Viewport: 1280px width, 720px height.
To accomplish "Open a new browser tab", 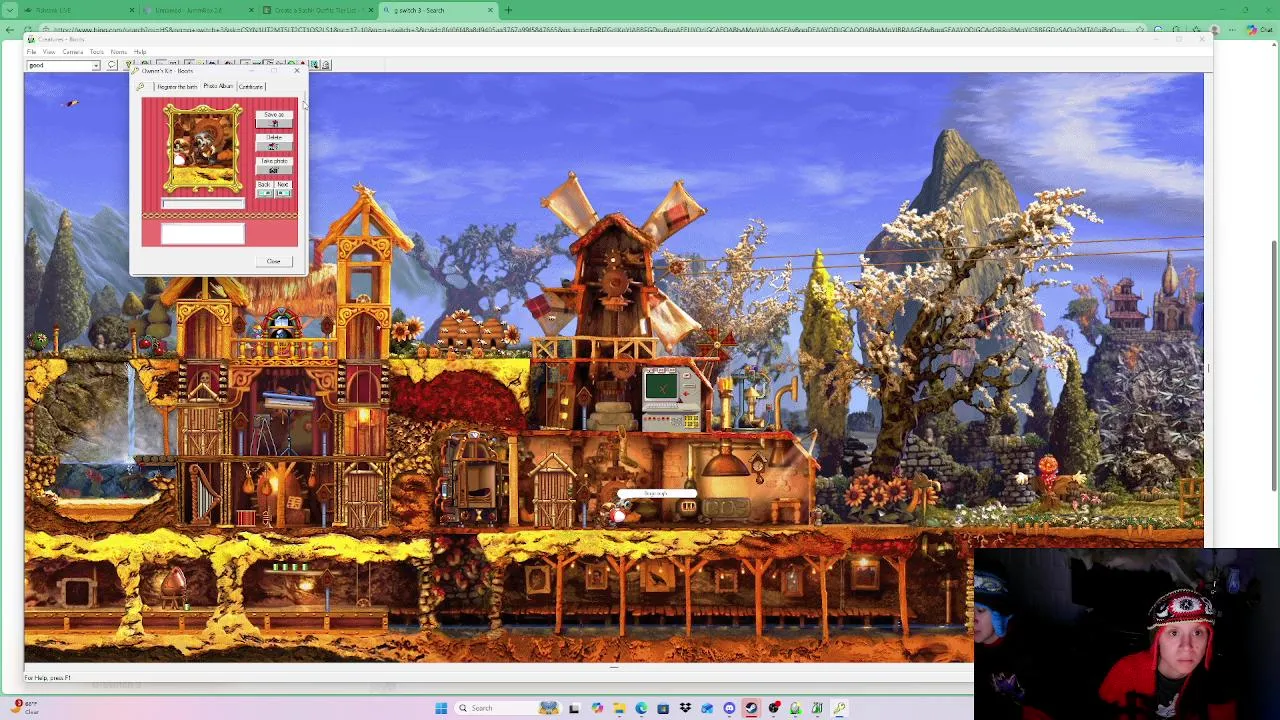I will coord(508,10).
